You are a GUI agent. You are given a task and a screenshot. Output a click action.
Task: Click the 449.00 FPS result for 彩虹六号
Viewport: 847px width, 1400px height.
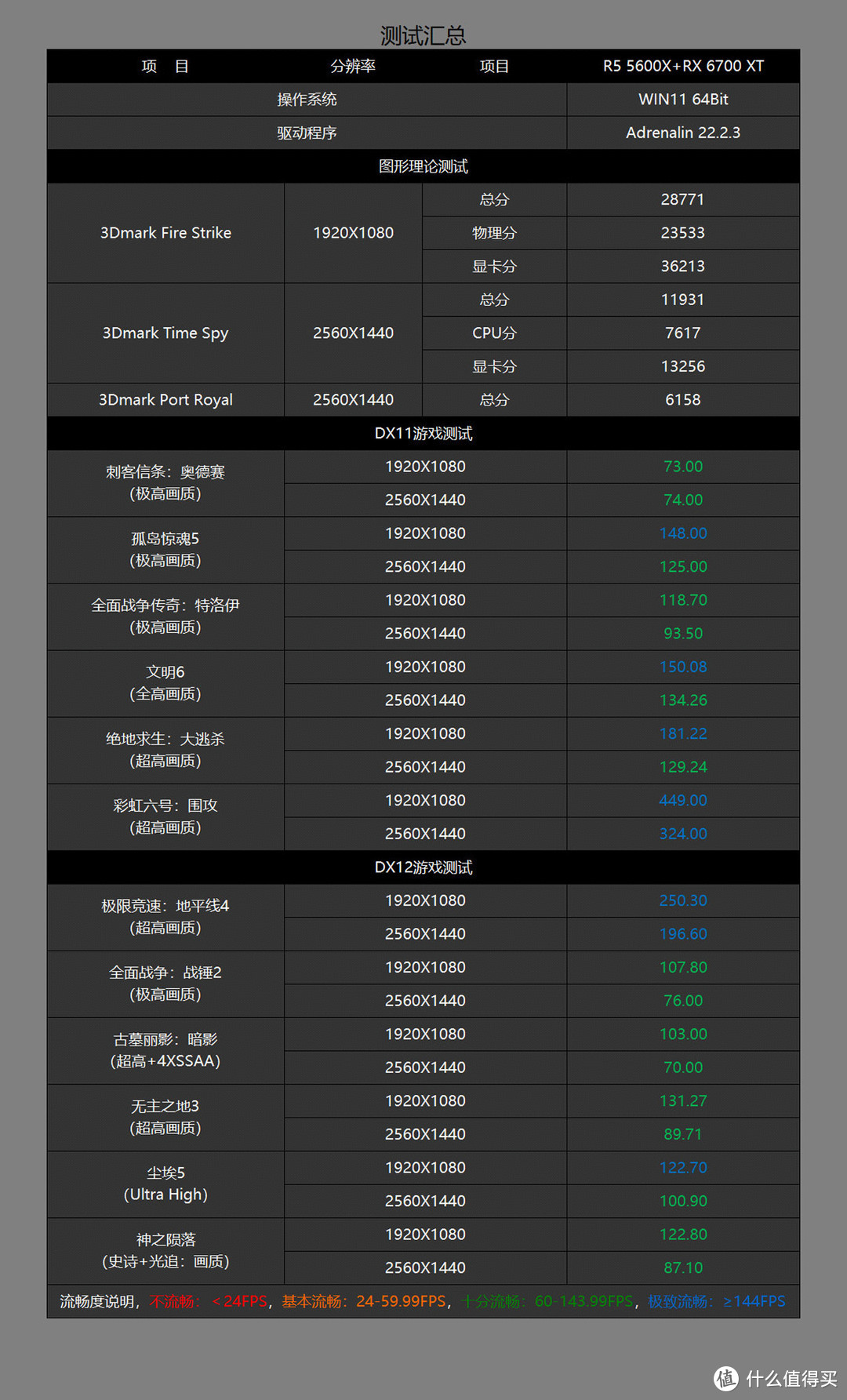(x=683, y=801)
